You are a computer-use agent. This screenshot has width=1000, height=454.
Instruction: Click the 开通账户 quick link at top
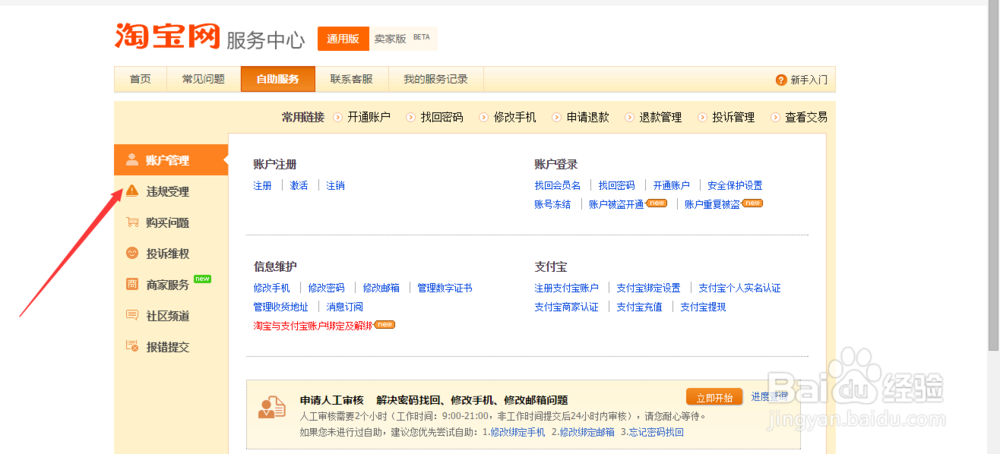pos(369,117)
